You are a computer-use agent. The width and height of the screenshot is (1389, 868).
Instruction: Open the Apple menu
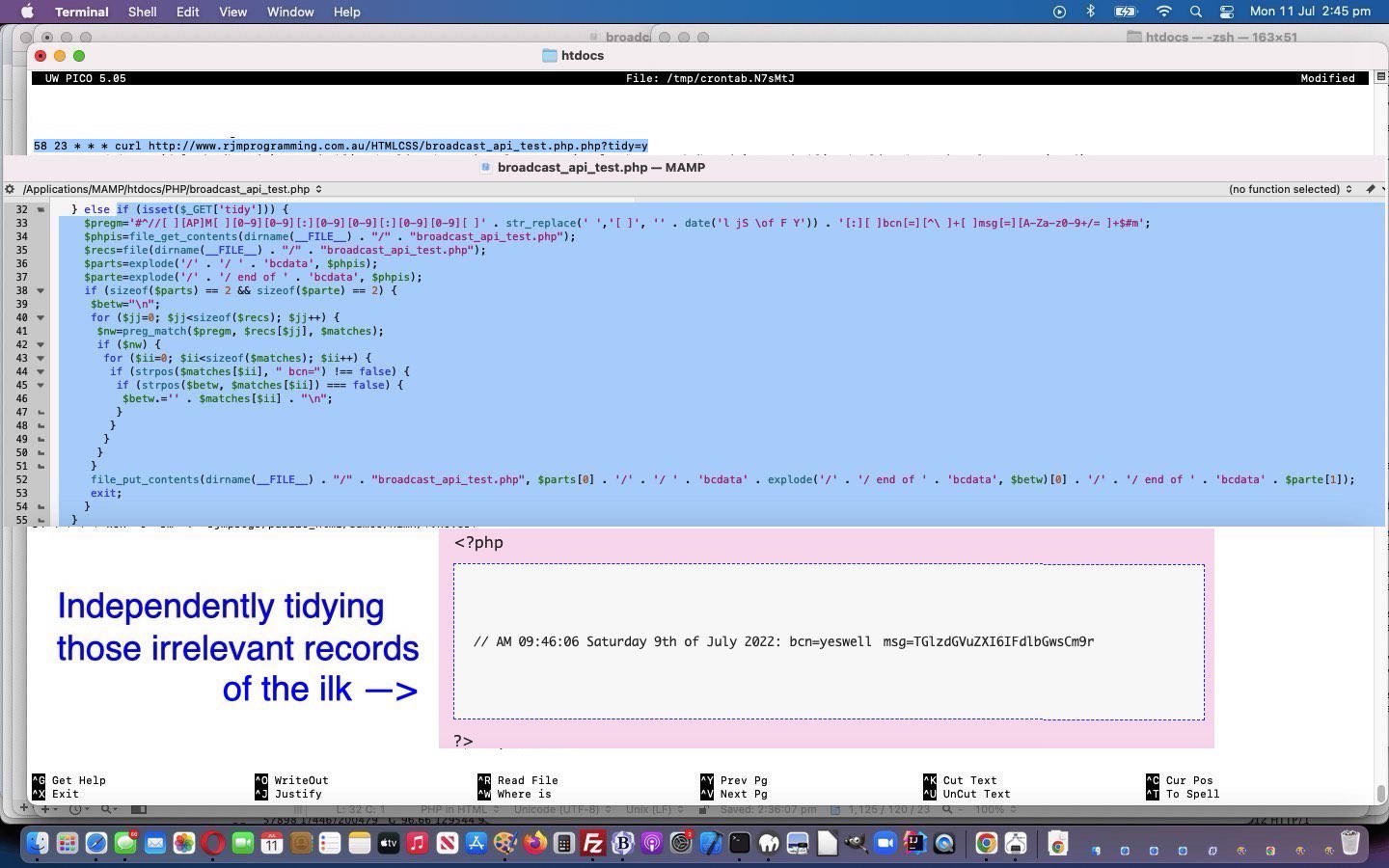[x=26, y=12]
